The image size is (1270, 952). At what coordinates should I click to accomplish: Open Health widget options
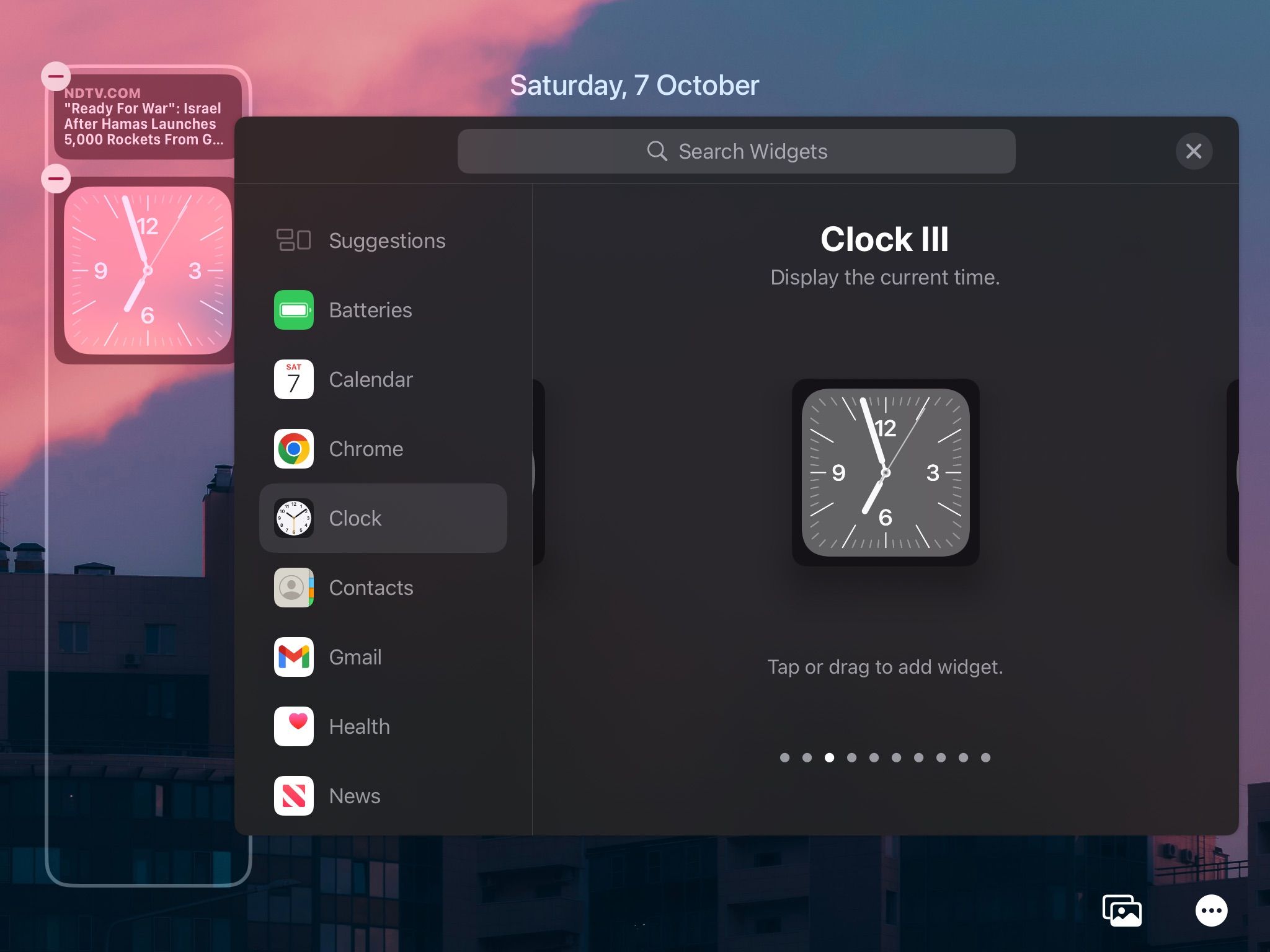[x=360, y=726]
